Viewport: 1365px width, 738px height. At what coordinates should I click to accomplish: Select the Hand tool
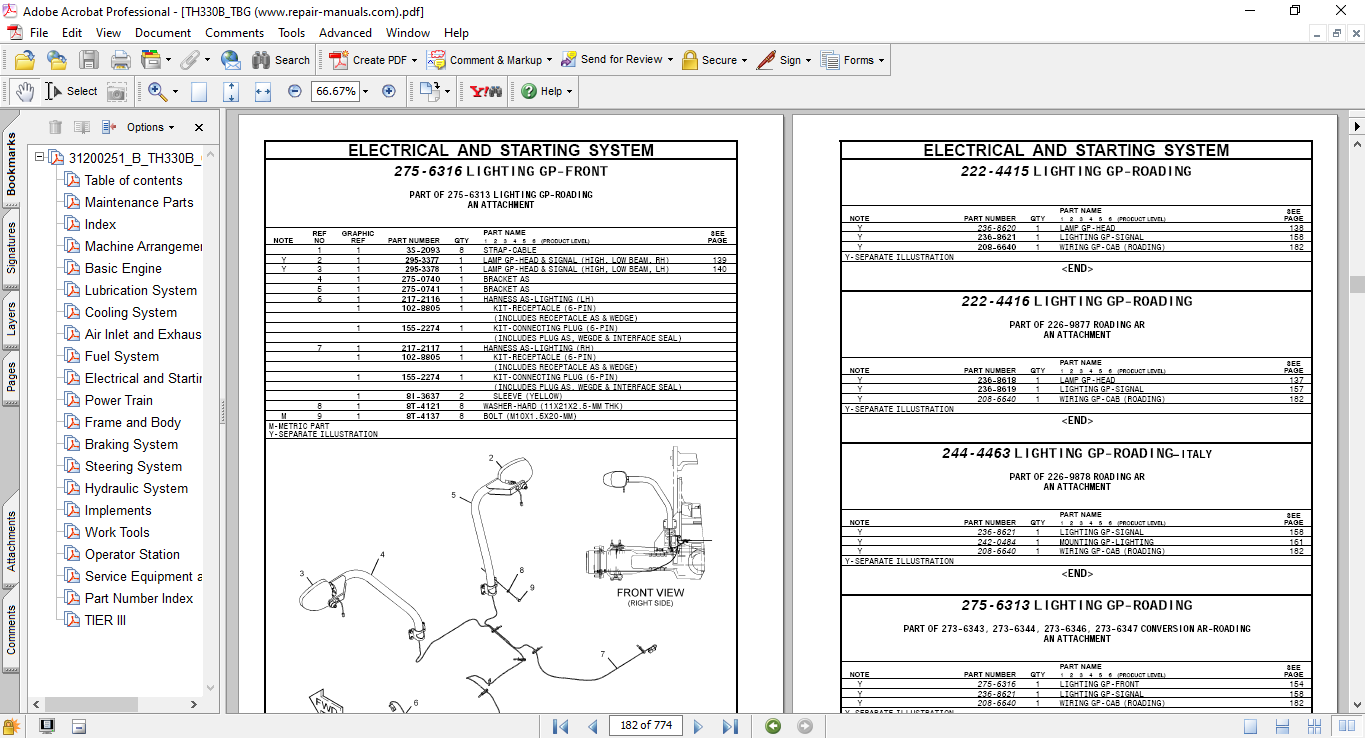click(24, 91)
